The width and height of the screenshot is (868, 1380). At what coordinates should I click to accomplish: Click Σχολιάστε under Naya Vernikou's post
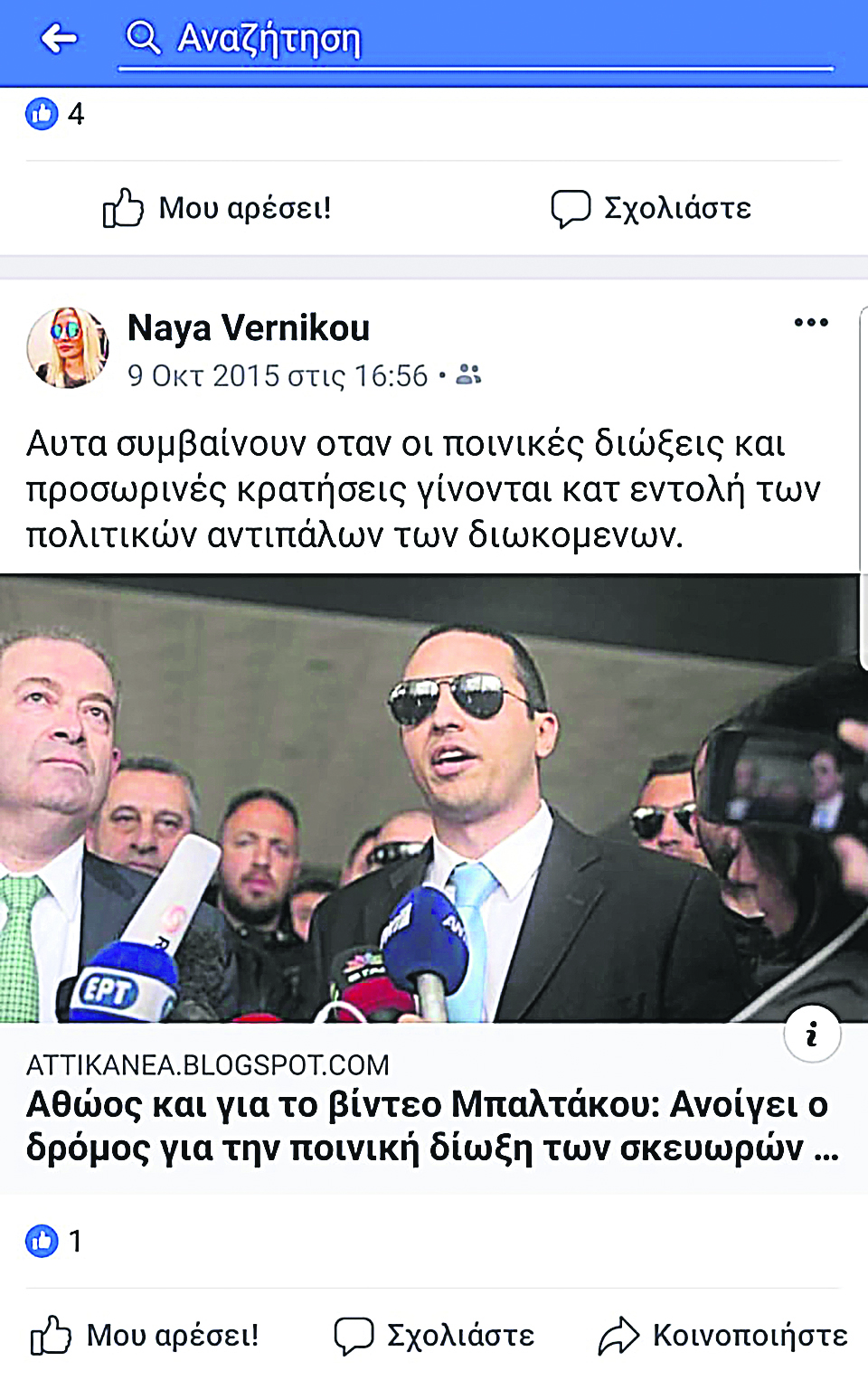click(x=435, y=1336)
